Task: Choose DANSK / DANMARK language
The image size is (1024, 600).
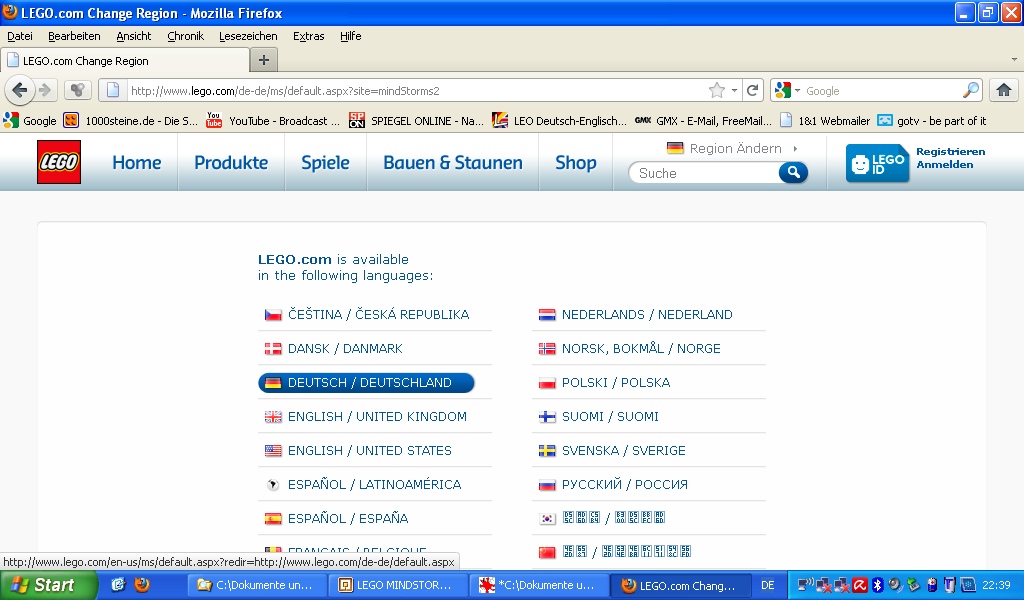Action: pyautogui.click(x=345, y=349)
